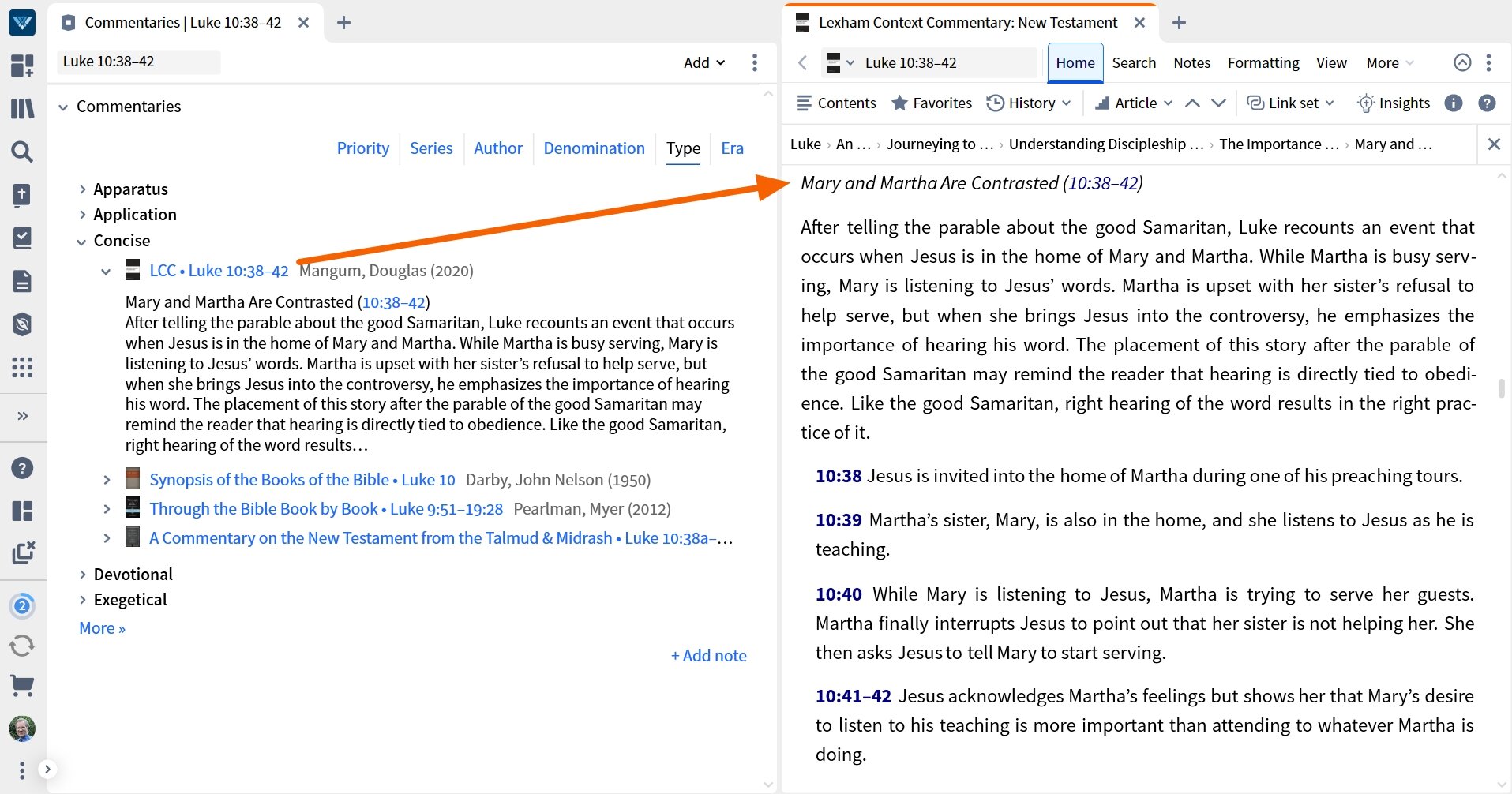Click the sync refresh icon in sidebar
Viewport: 1512px width, 794px height.
coord(22,646)
